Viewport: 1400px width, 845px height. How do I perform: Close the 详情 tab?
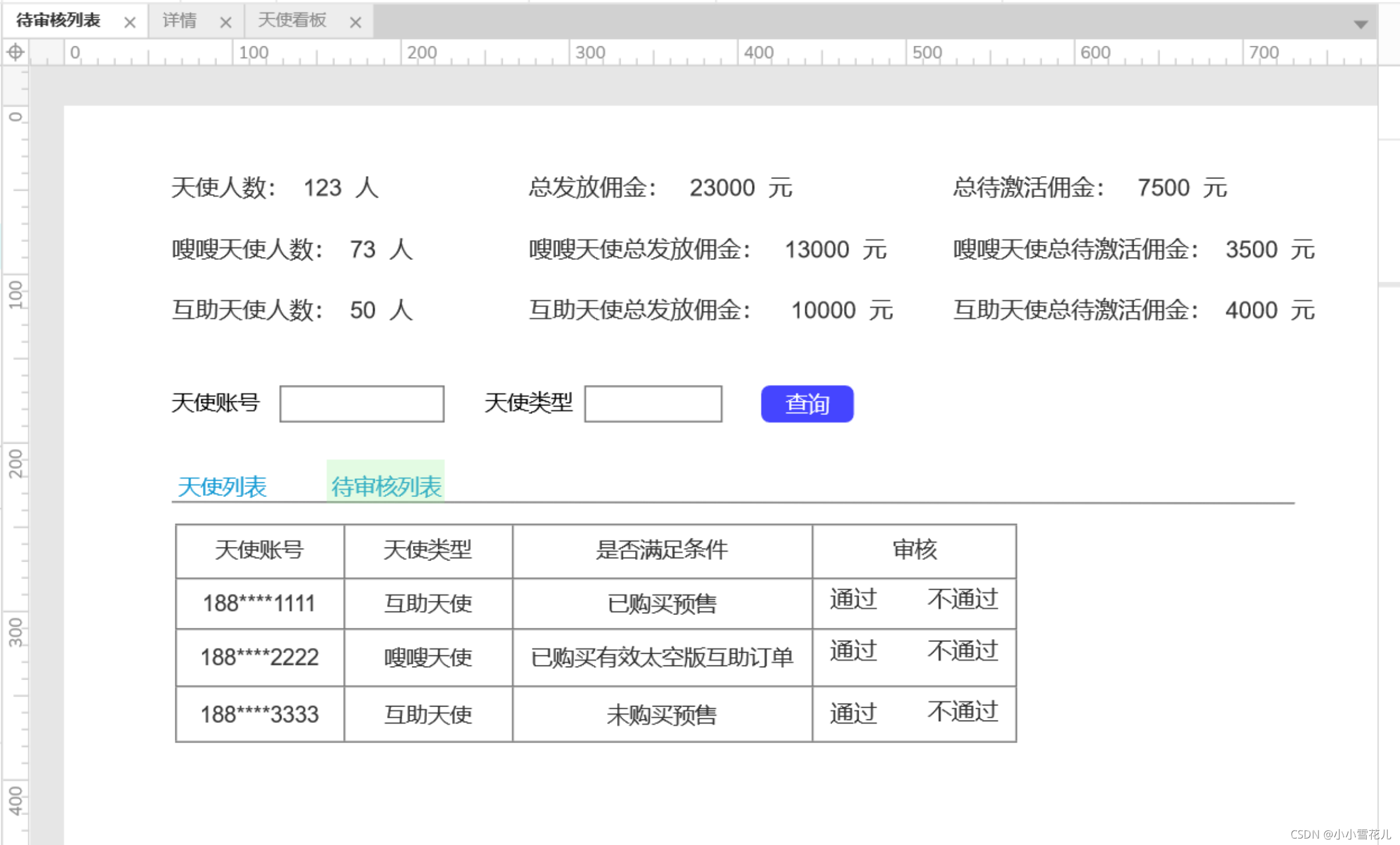pos(225,23)
